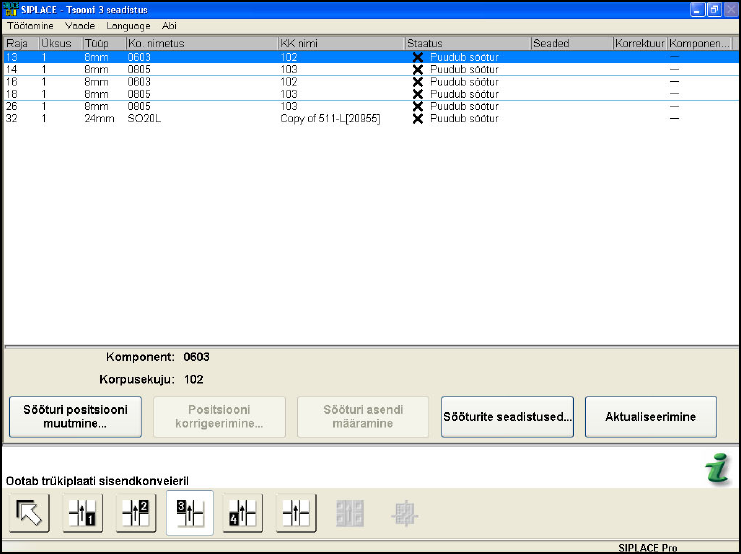The image size is (741, 554).
Task: Click the Sööturite seadistused button
Action: [x=507, y=417]
